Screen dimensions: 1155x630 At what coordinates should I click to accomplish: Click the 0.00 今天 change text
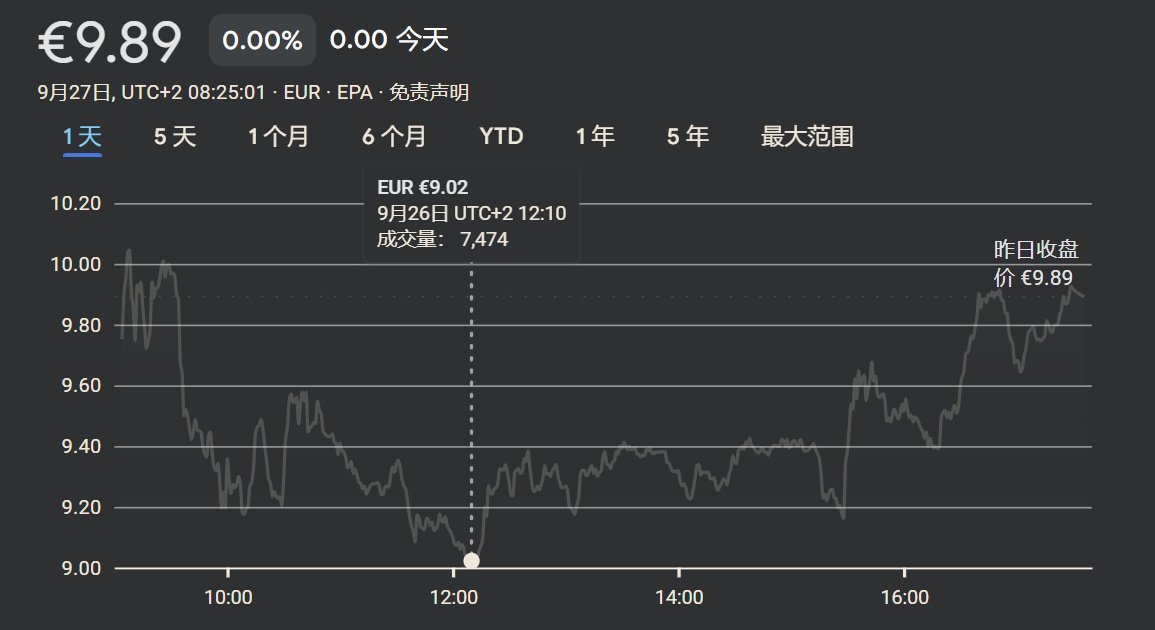click(389, 40)
